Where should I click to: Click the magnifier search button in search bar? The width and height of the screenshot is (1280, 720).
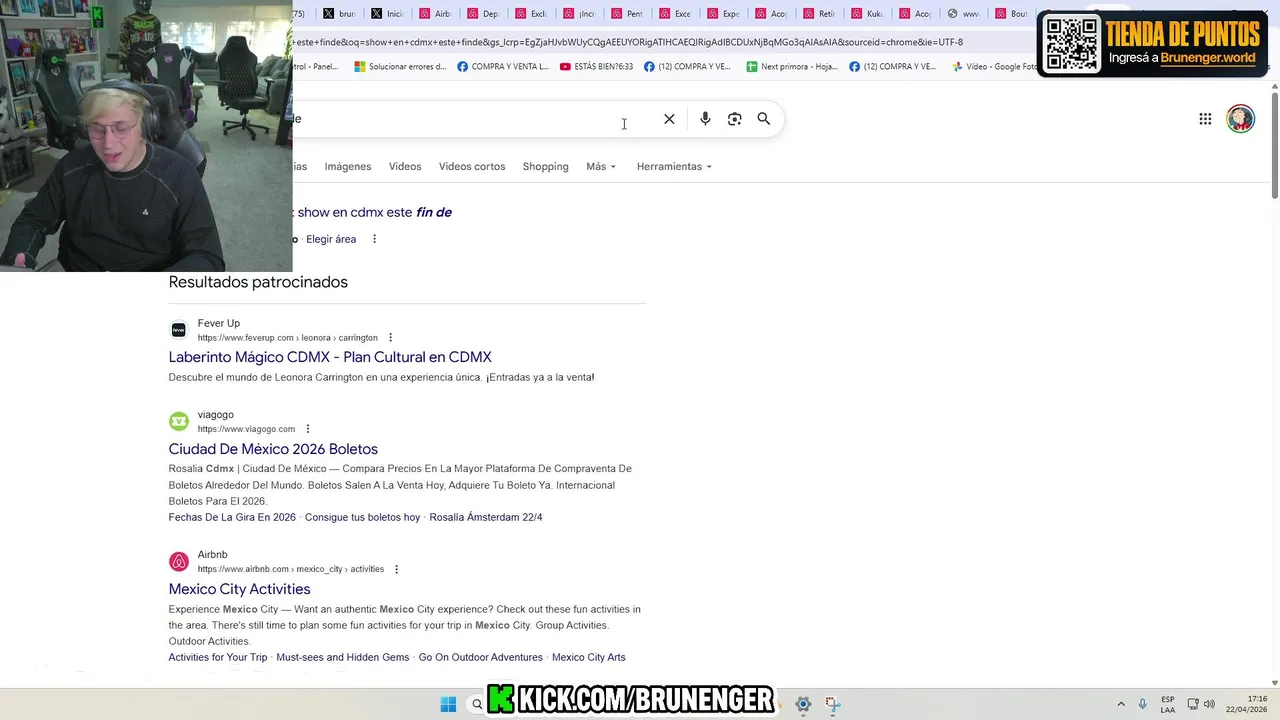764,119
